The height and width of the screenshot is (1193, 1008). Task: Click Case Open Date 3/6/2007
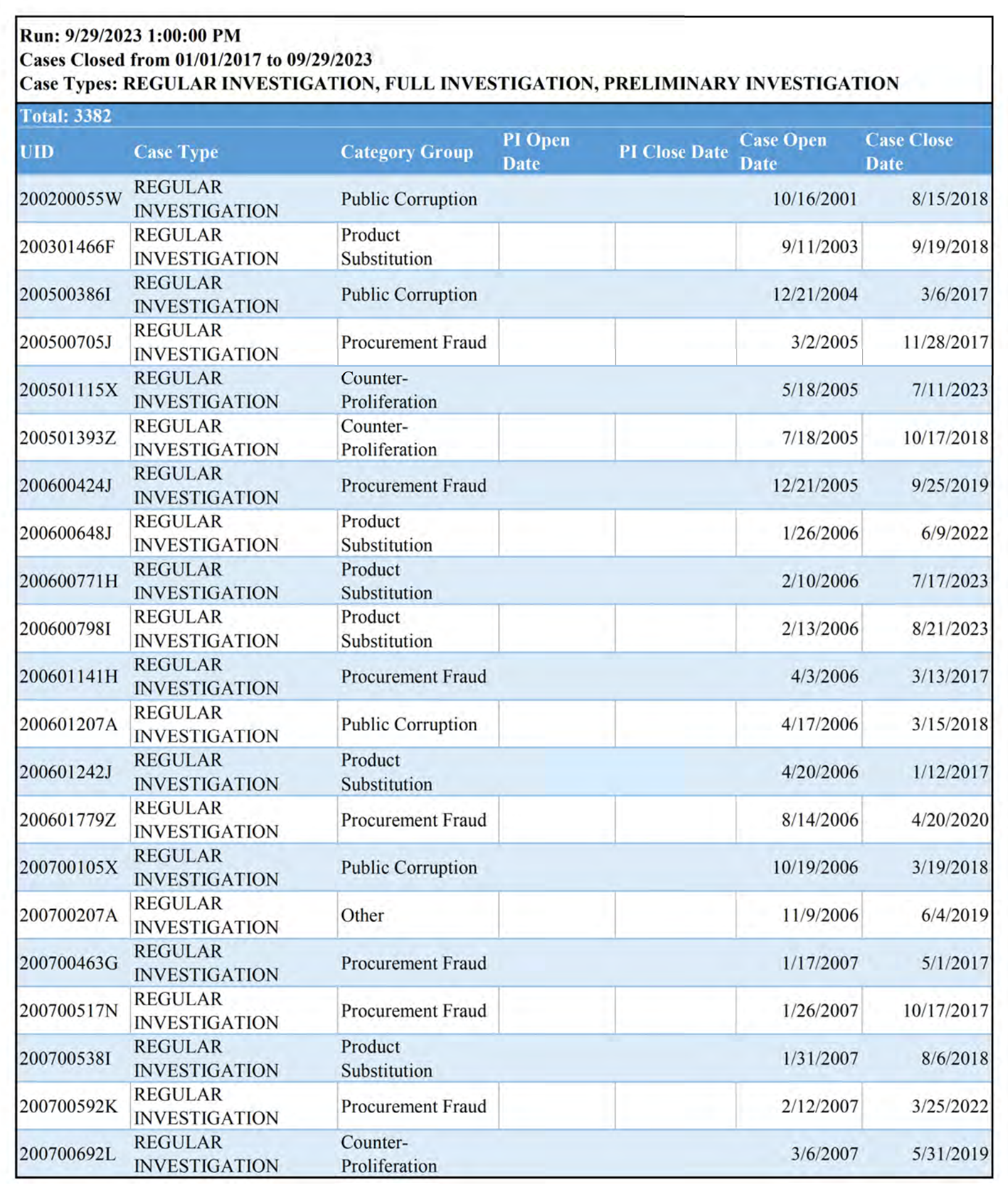point(824,1154)
